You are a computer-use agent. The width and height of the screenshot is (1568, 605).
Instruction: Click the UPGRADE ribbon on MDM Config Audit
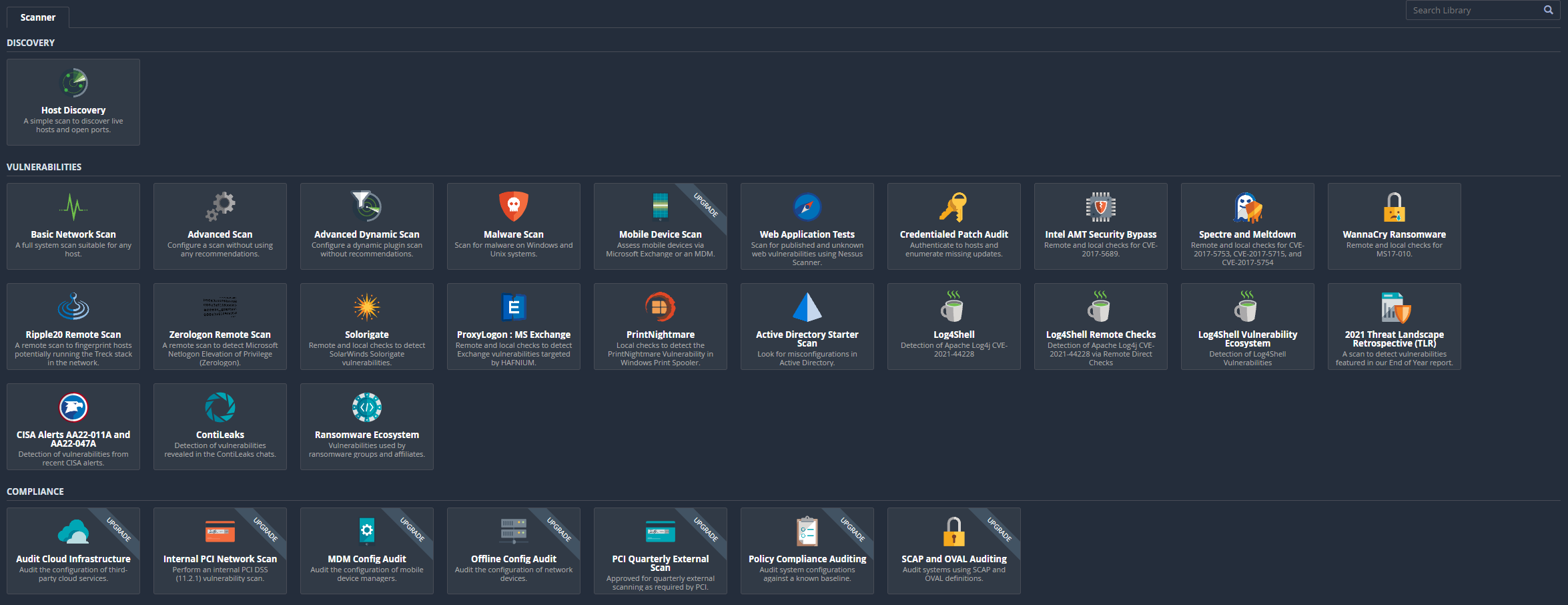412,530
